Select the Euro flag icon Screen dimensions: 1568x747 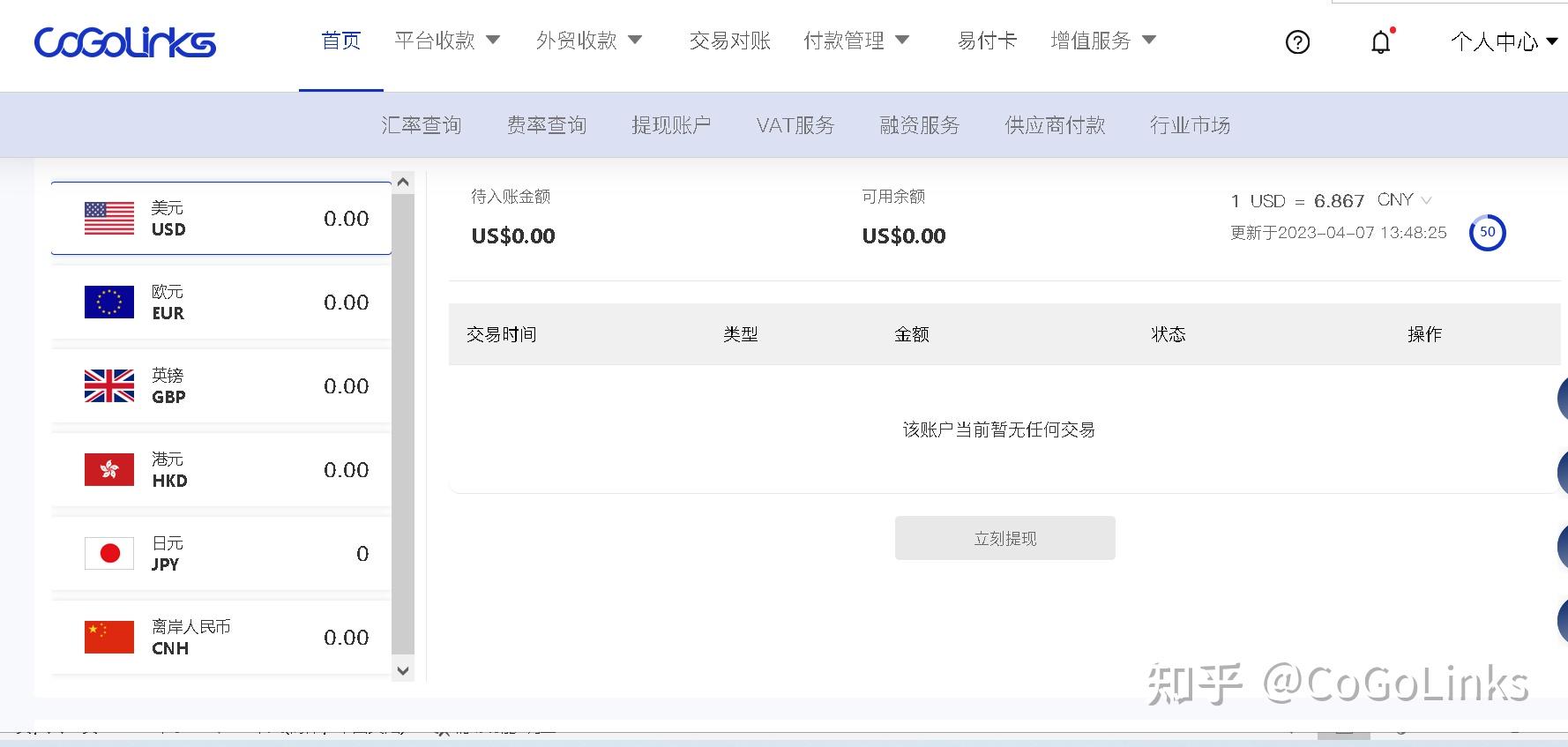pos(108,301)
